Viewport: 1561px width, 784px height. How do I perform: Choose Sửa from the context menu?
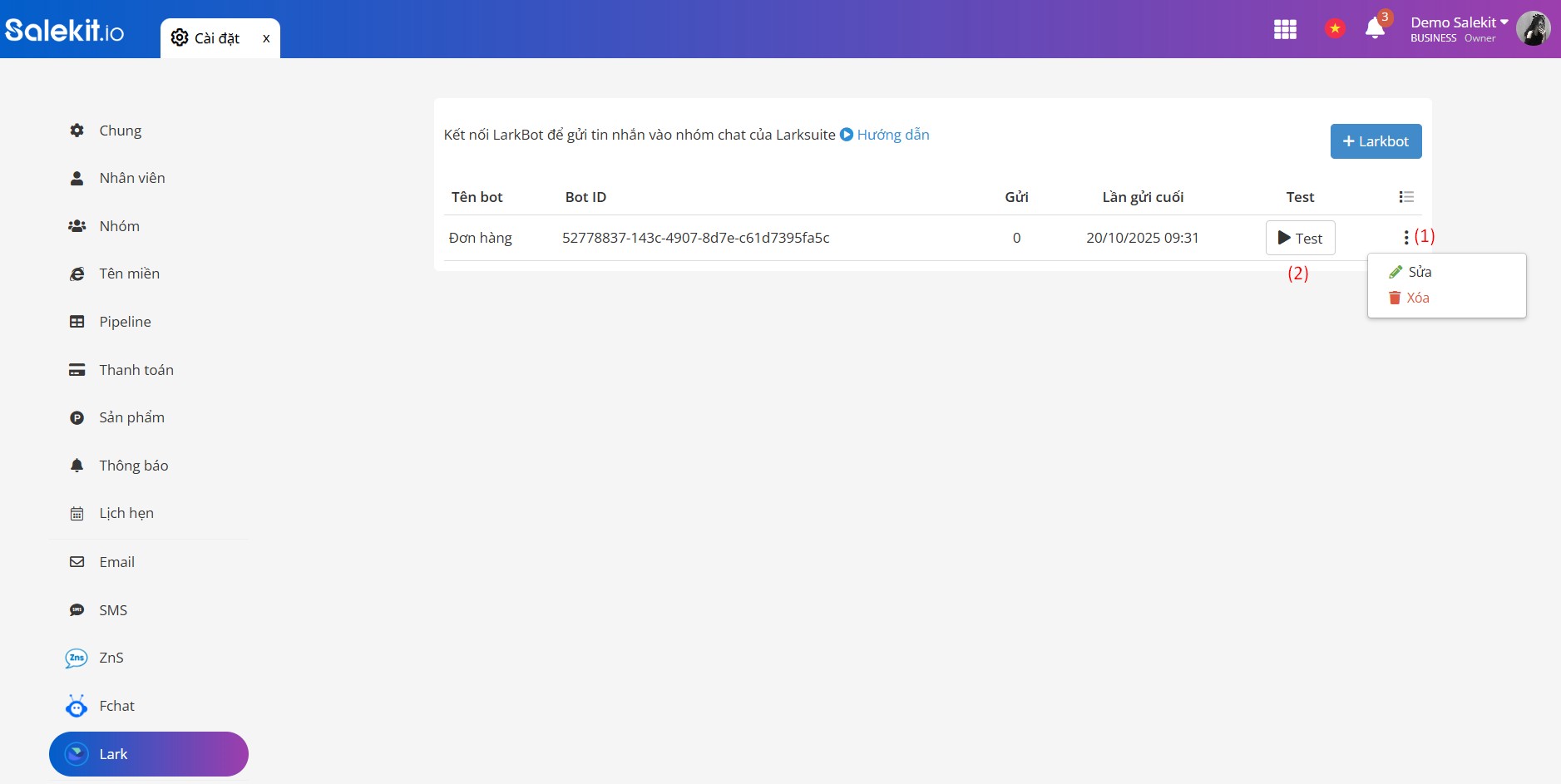pyautogui.click(x=1419, y=272)
